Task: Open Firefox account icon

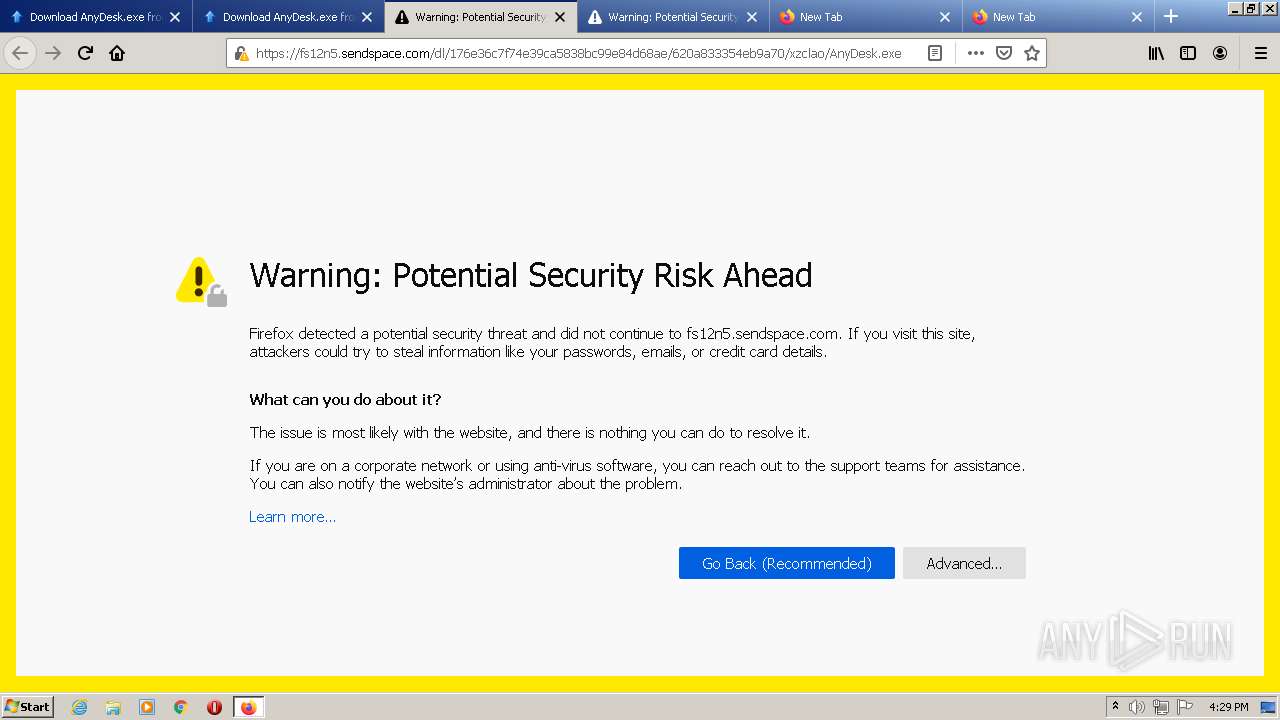Action: pyautogui.click(x=1220, y=53)
